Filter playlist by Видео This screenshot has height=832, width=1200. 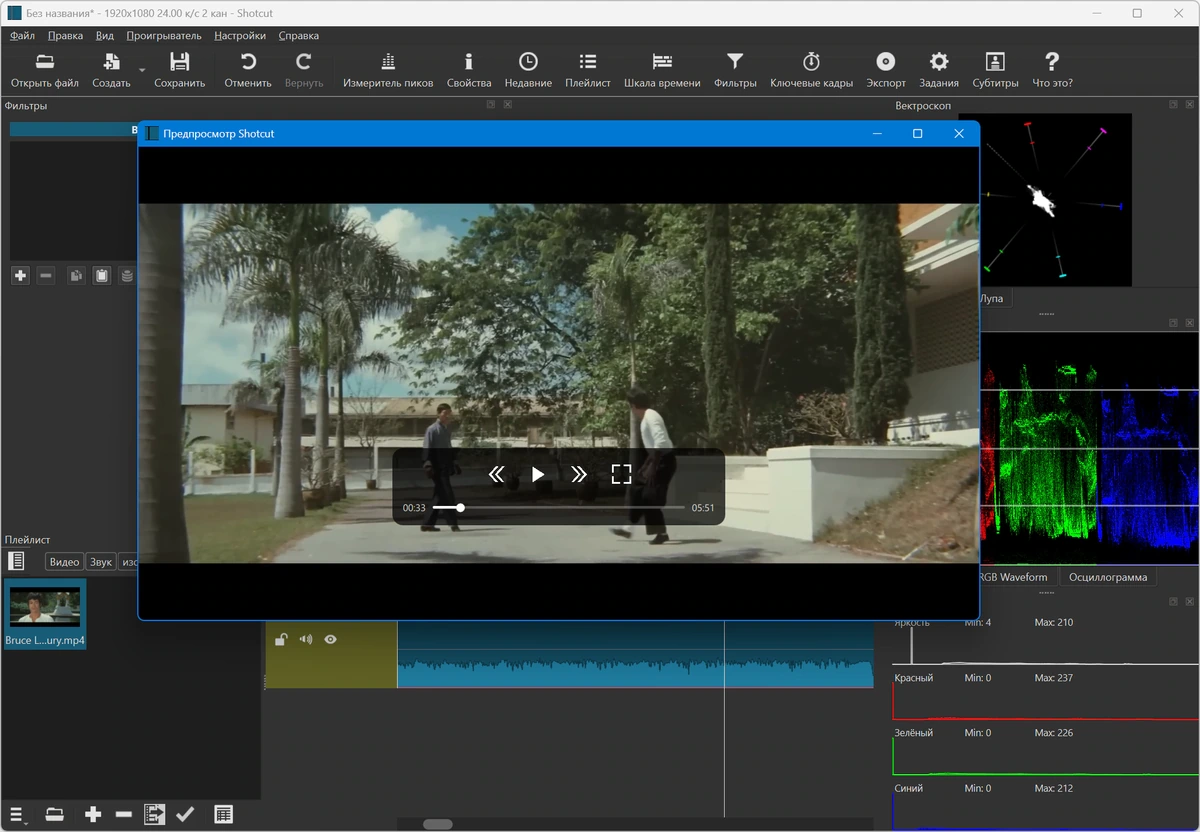coord(64,562)
